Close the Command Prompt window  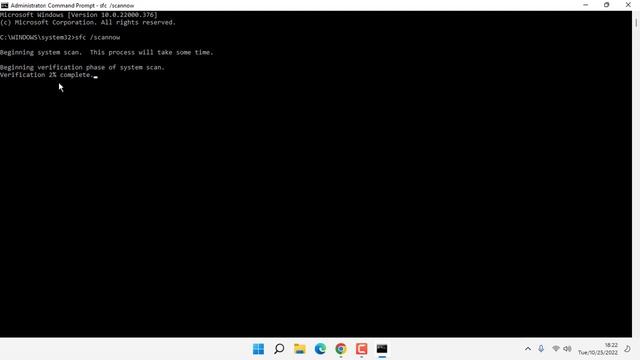point(628,5)
